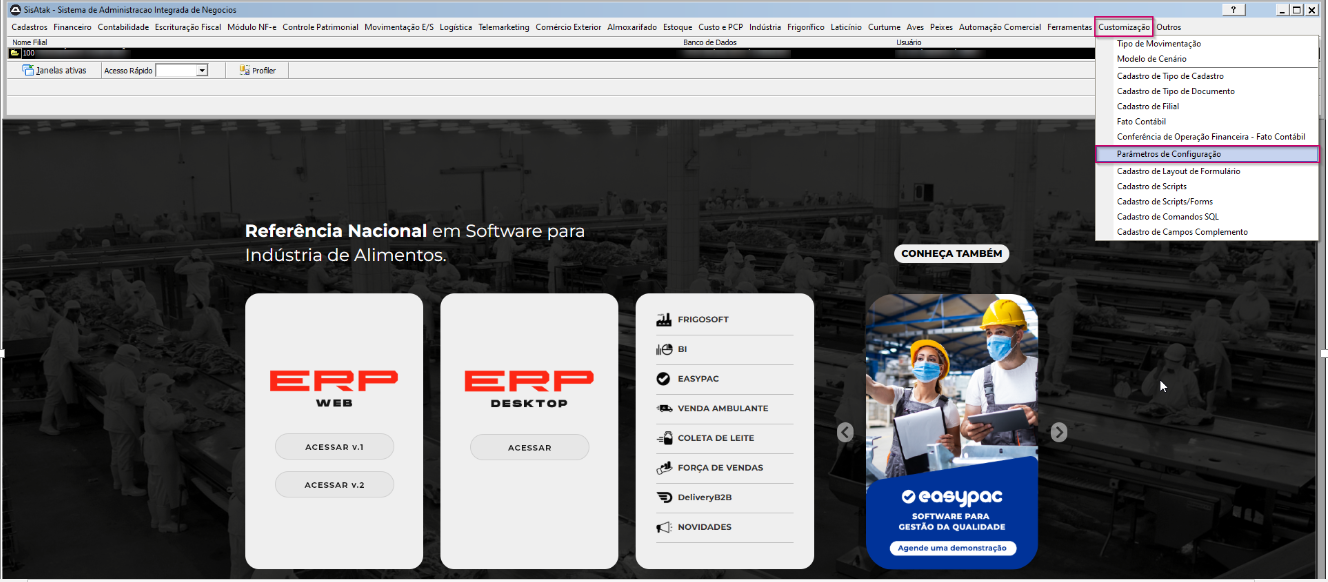
Task: Open the Peixes menu
Action: [x=941, y=27]
